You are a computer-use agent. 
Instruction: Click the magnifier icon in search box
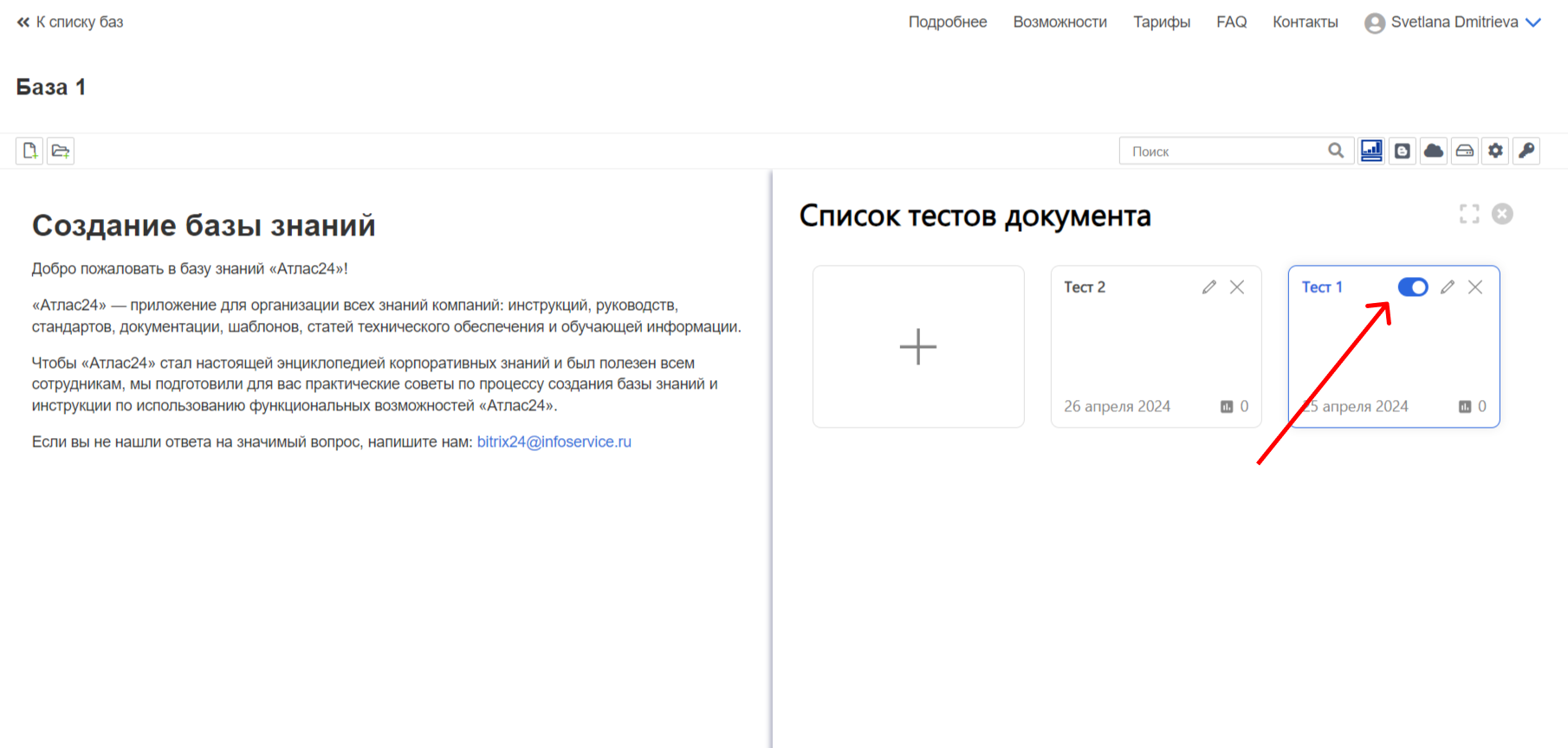(x=1336, y=151)
